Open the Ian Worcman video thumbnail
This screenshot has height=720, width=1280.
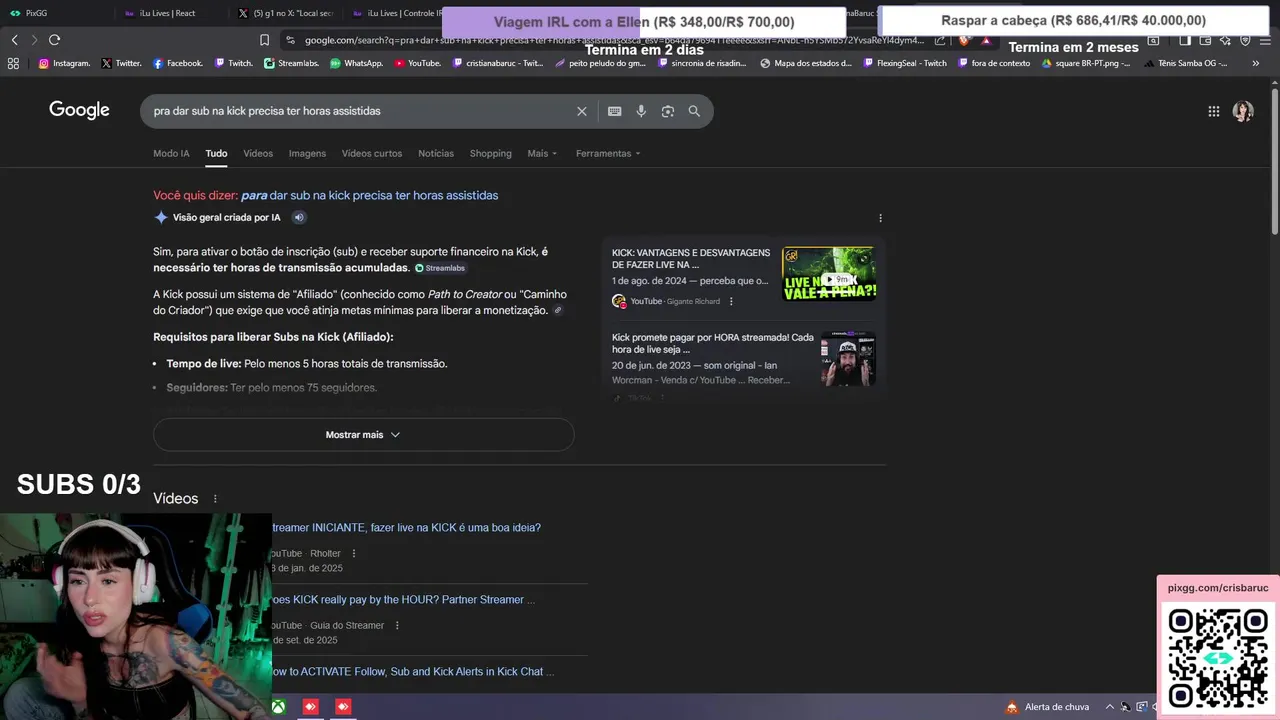coord(848,358)
